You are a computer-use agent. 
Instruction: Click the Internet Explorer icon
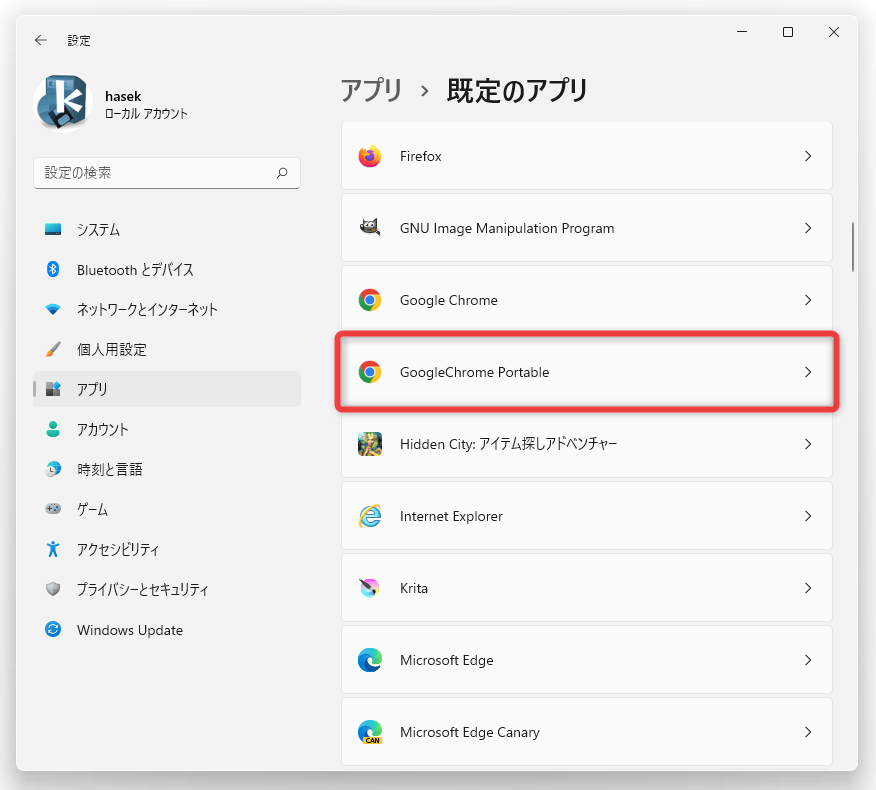coord(370,516)
